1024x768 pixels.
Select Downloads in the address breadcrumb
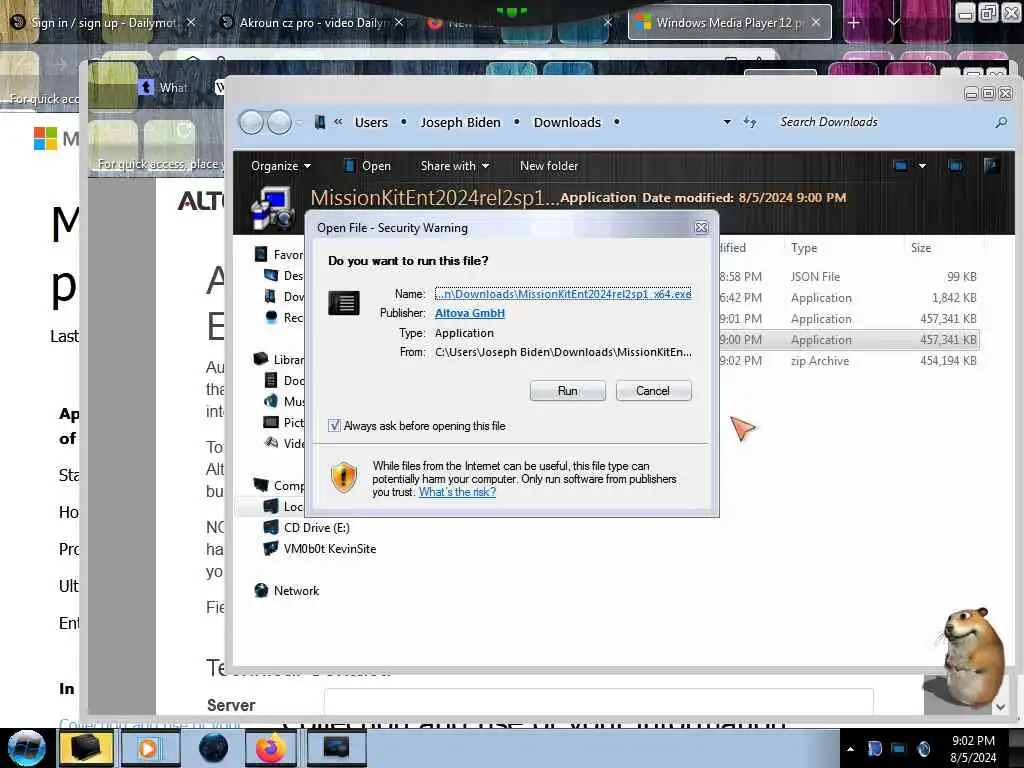coord(567,122)
